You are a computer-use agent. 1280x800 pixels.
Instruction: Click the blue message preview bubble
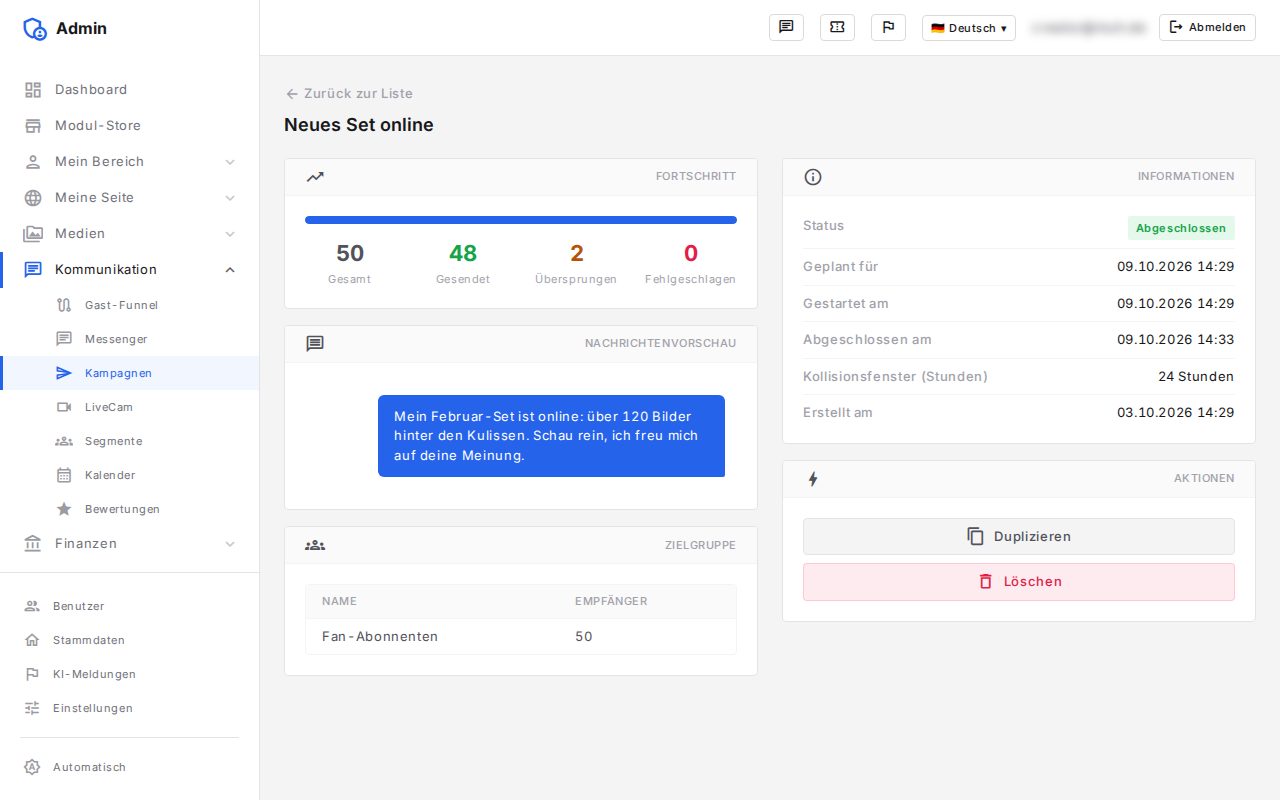coord(551,436)
